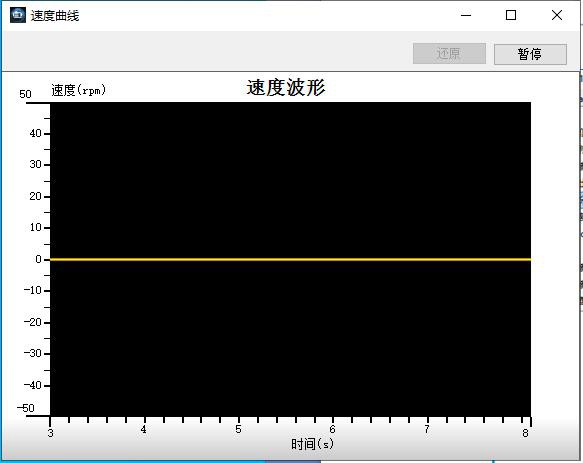Click the 5 second mark on time axis

238,430
